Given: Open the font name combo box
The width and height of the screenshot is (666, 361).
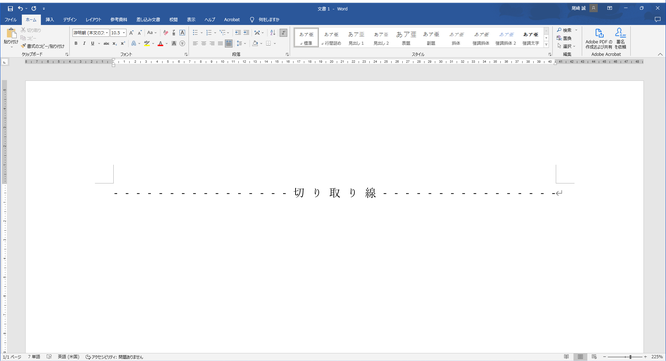Looking at the screenshot, I should pos(90,33).
